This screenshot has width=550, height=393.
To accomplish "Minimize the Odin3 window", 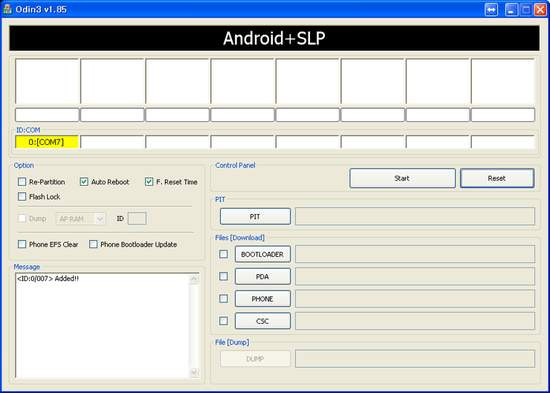I will coord(512,9).
